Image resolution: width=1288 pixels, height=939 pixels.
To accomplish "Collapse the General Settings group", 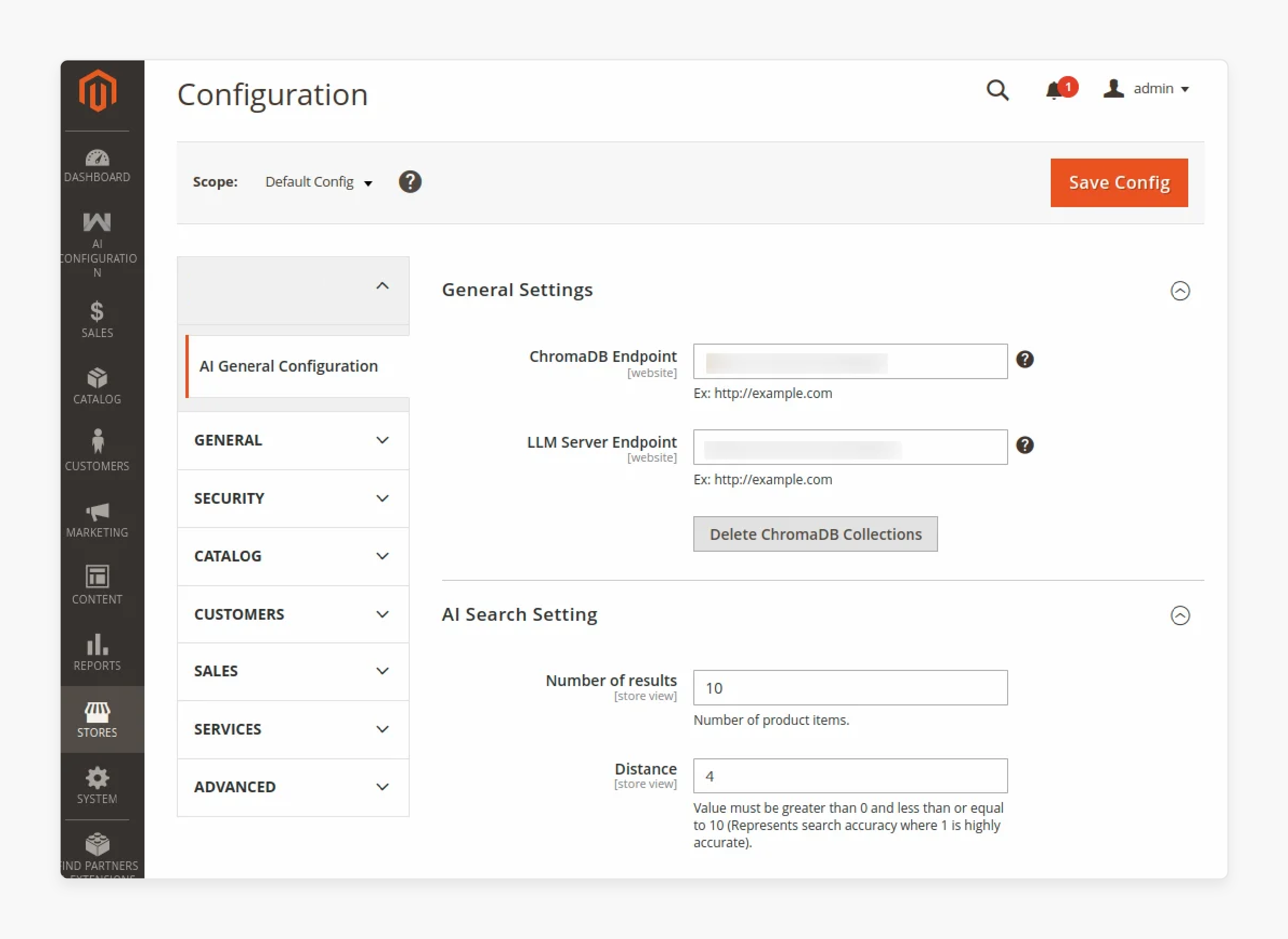I will pos(1180,291).
